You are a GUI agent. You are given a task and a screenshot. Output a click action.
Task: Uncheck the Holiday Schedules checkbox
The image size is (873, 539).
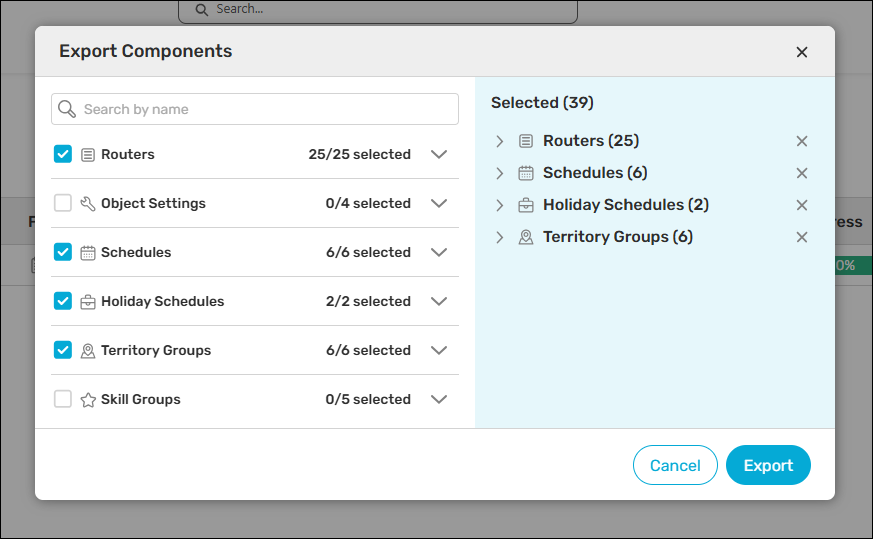[x=63, y=301]
